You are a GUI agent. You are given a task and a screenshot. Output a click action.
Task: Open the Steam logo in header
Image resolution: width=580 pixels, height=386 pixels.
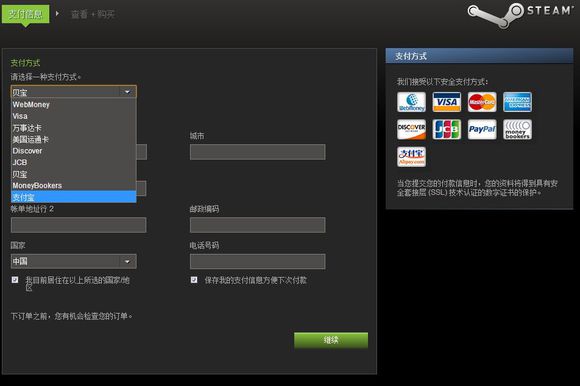pos(520,15)
